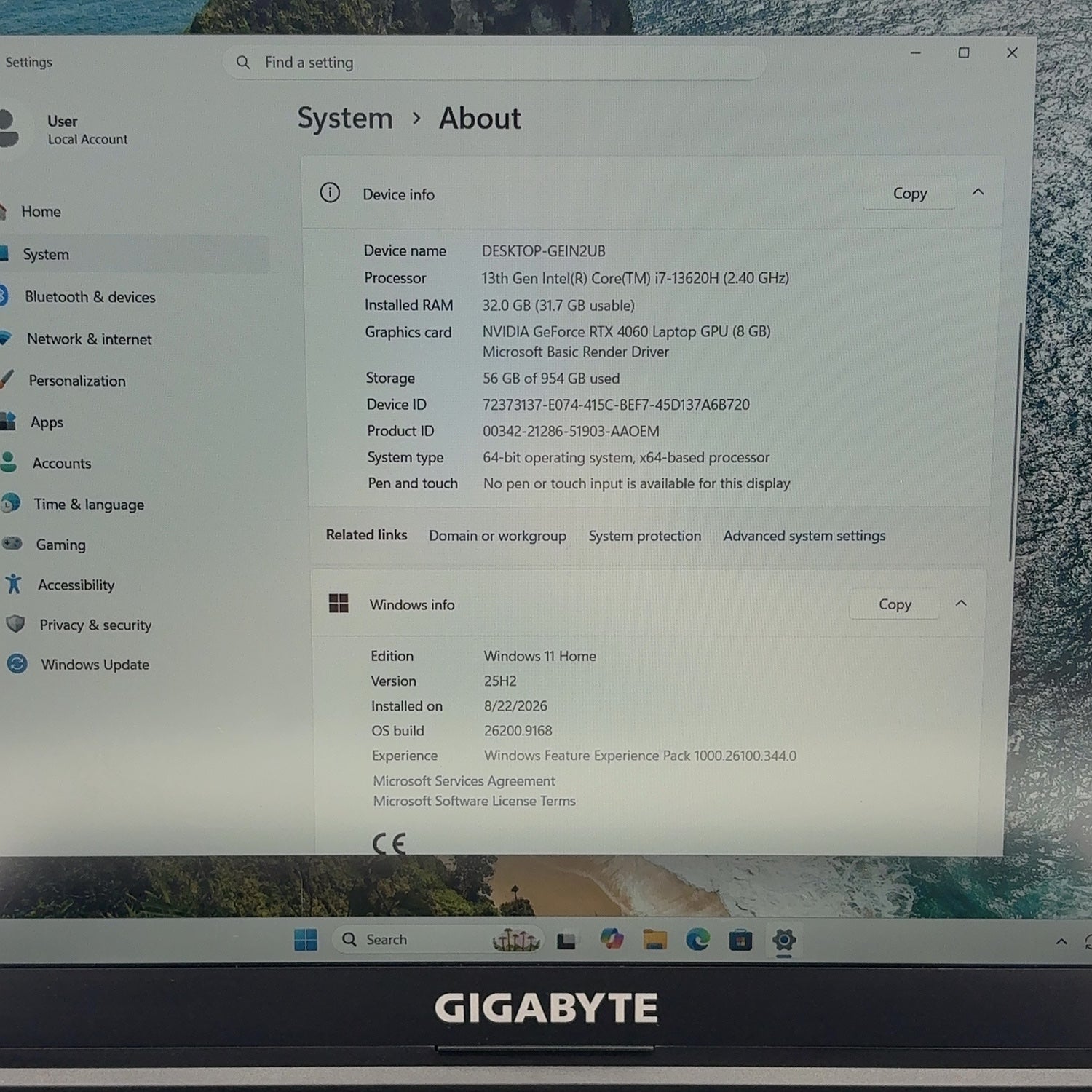The image size is (1092, 1092).
Task: Open Advanced system settings link
Action: point(804,536)
